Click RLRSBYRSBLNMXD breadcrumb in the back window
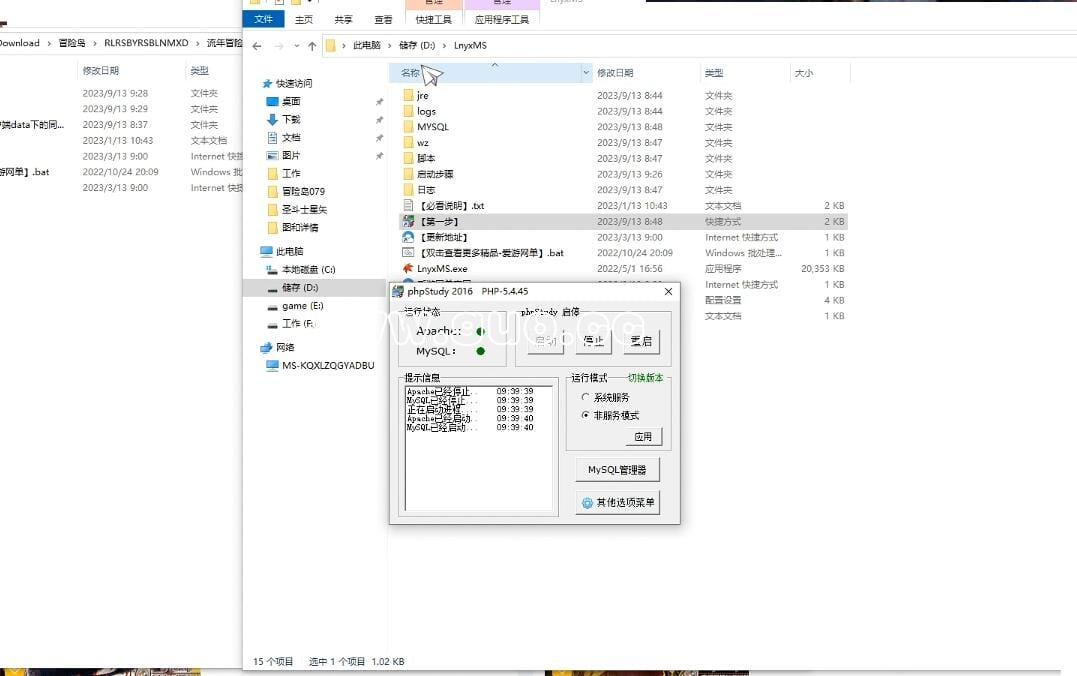 click(146, 43)
